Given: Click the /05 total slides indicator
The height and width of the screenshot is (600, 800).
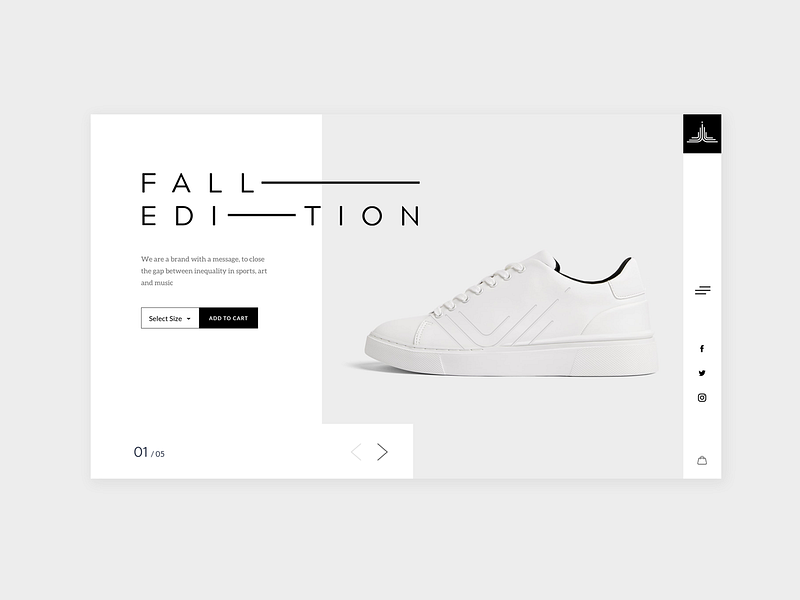Looking at the screenshot, I should [x=158, y=454].
